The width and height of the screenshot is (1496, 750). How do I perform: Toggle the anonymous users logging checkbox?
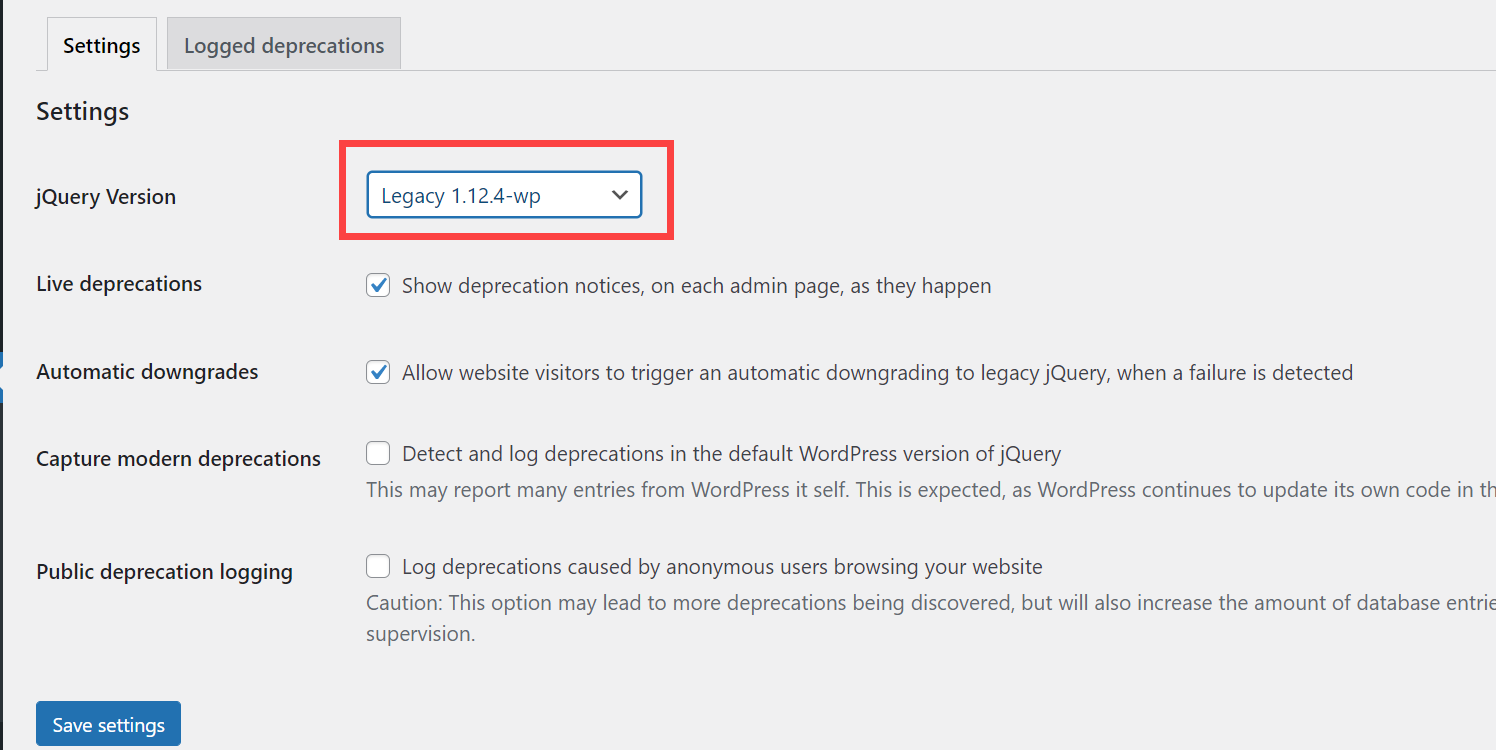pos(378,566)
